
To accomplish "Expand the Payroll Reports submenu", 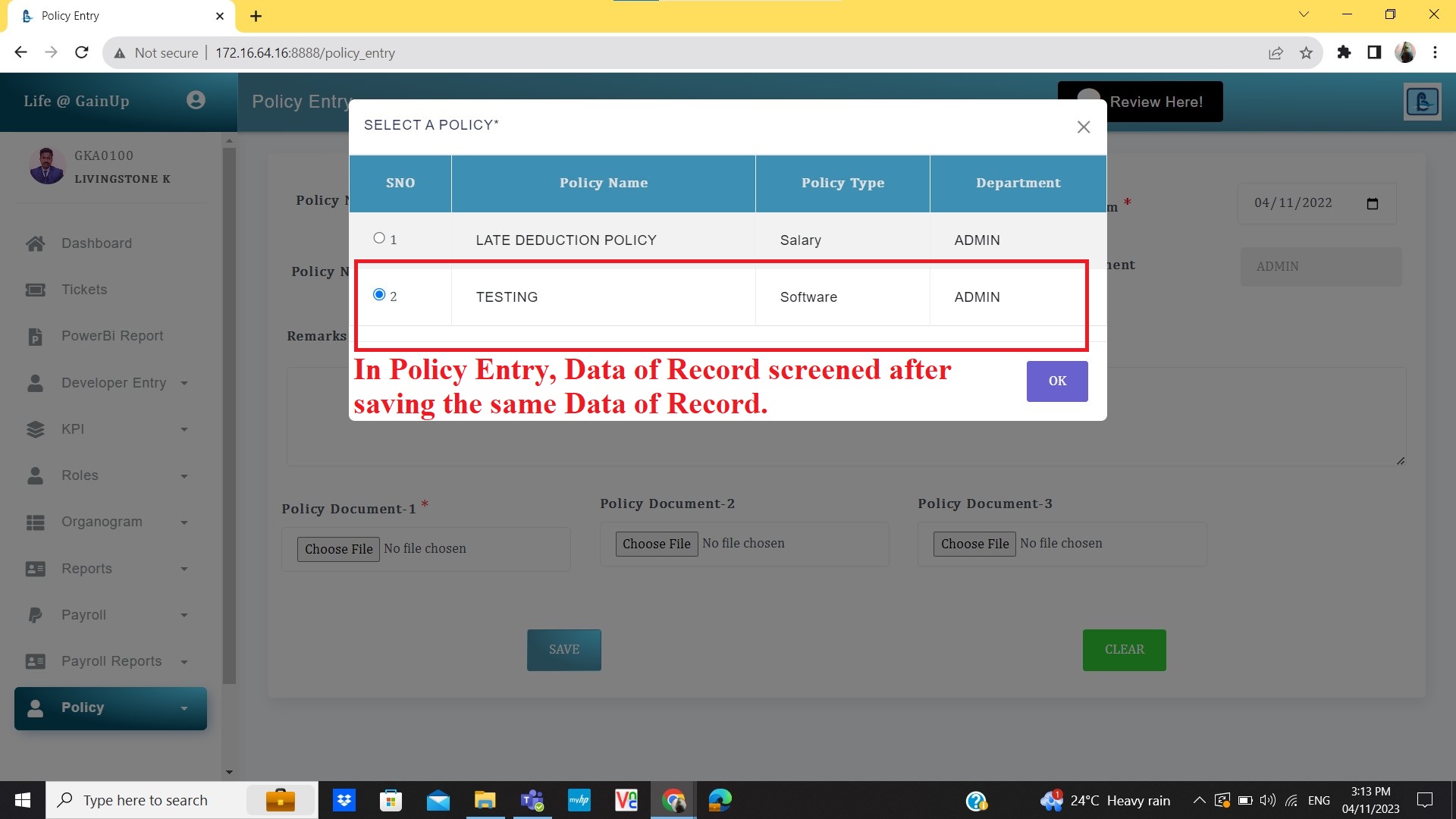I will tap(184, 662).
